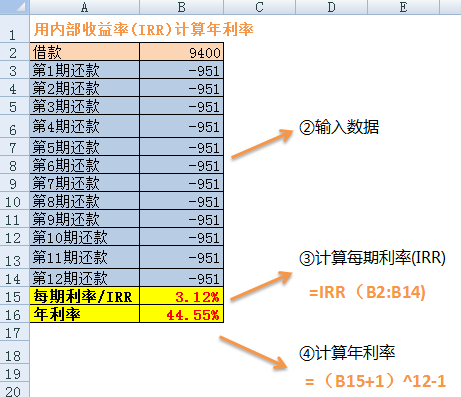Select column A header
Image resolution: width=461 pixels, height=397 pixels.
coord(84,7)
